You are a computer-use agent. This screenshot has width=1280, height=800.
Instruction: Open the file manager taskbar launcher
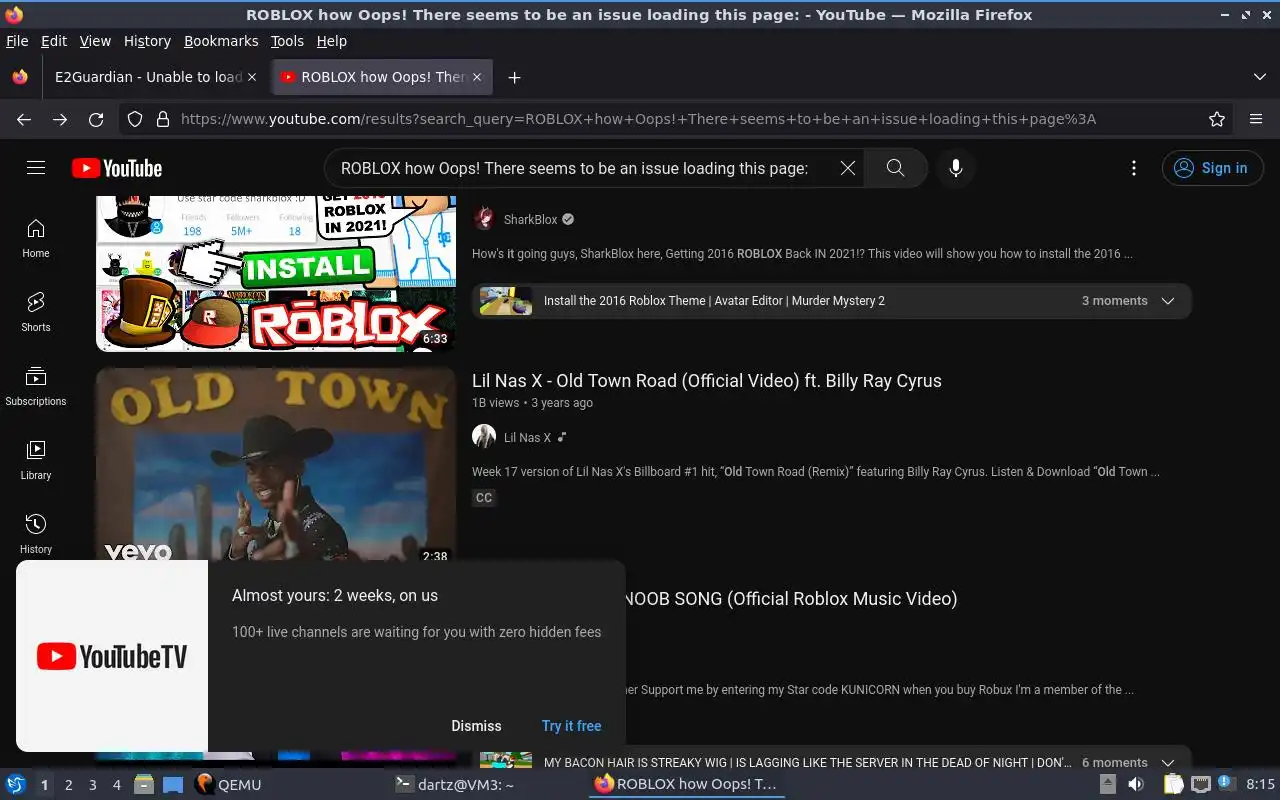[x=144, y=785]
